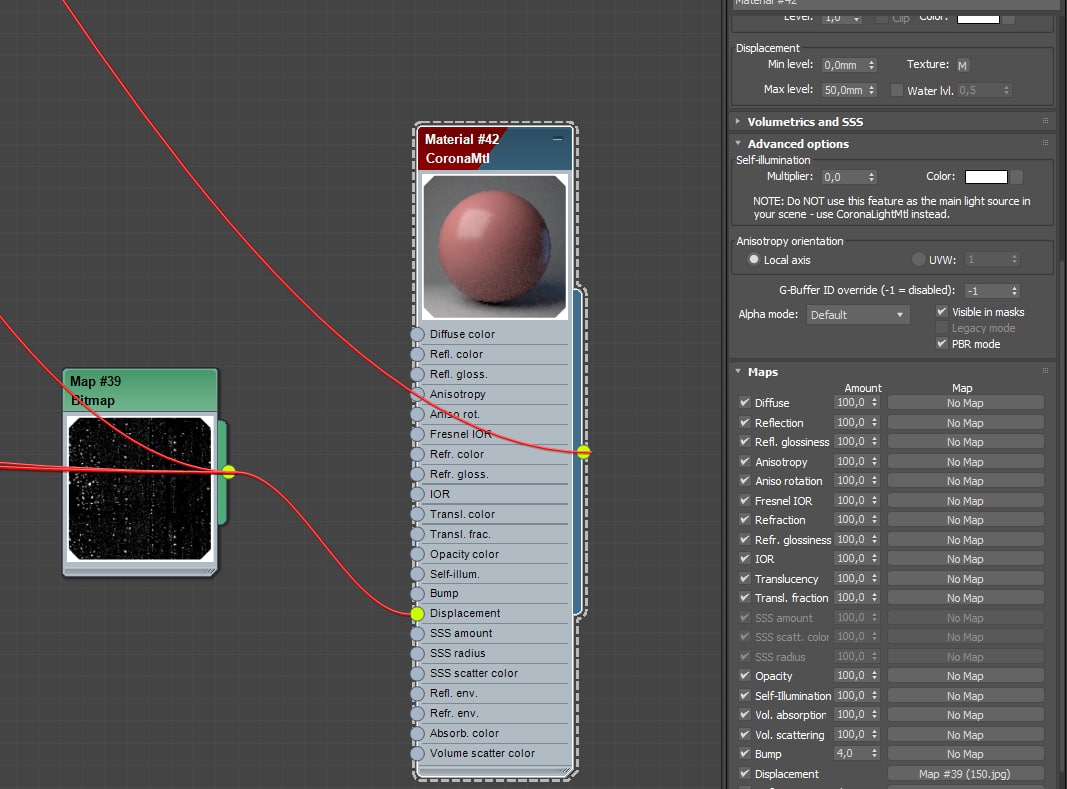Toggle the Diffuse map checkbox
1067x789 pixels.
(x=745, y=402)
